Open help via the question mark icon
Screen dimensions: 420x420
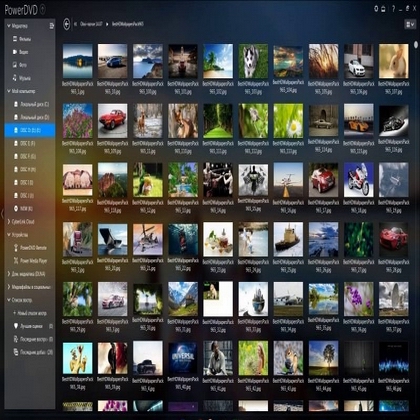393,9
